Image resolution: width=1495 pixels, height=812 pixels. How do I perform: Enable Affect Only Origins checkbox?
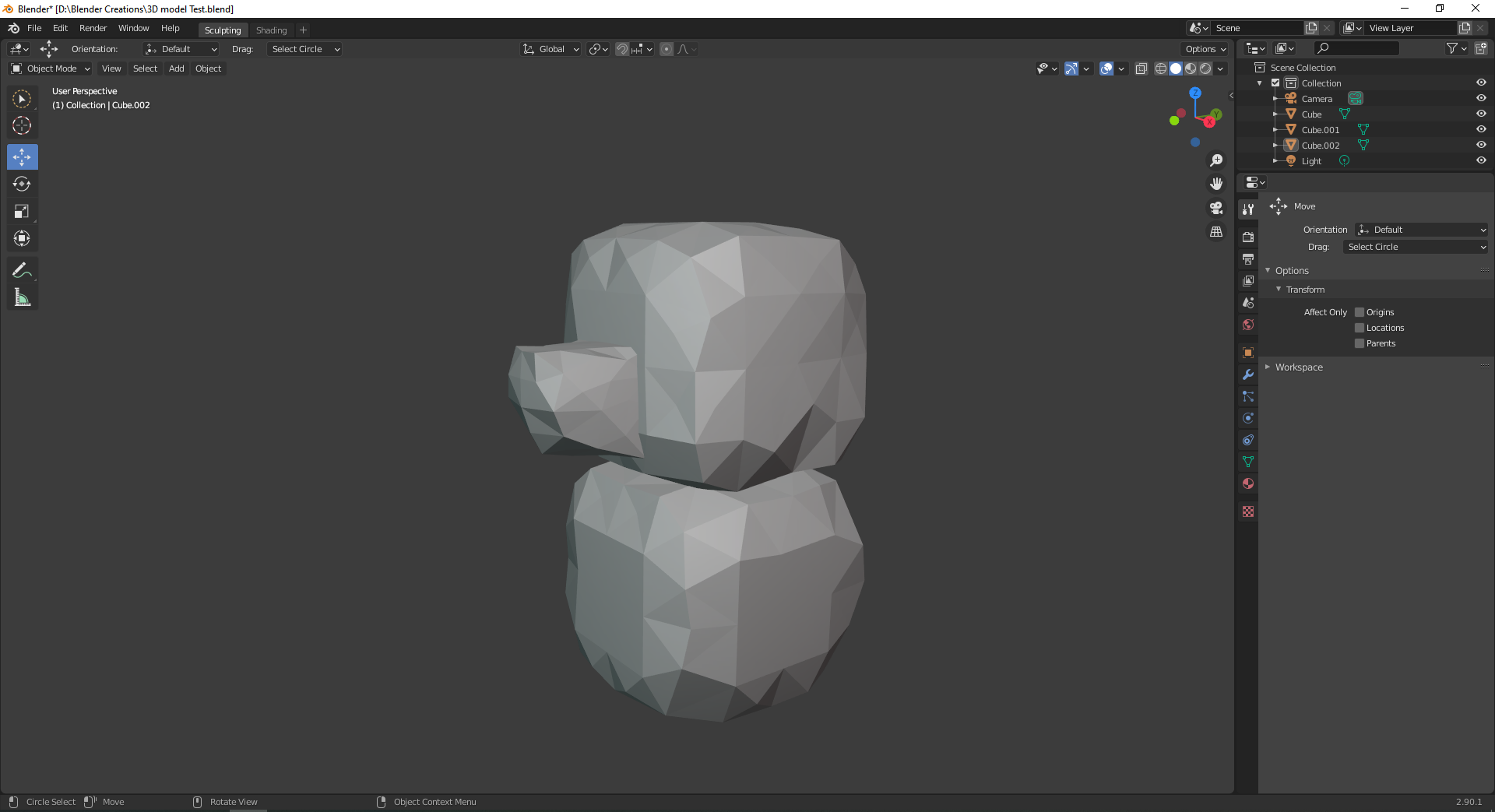tap(1360, 312)
